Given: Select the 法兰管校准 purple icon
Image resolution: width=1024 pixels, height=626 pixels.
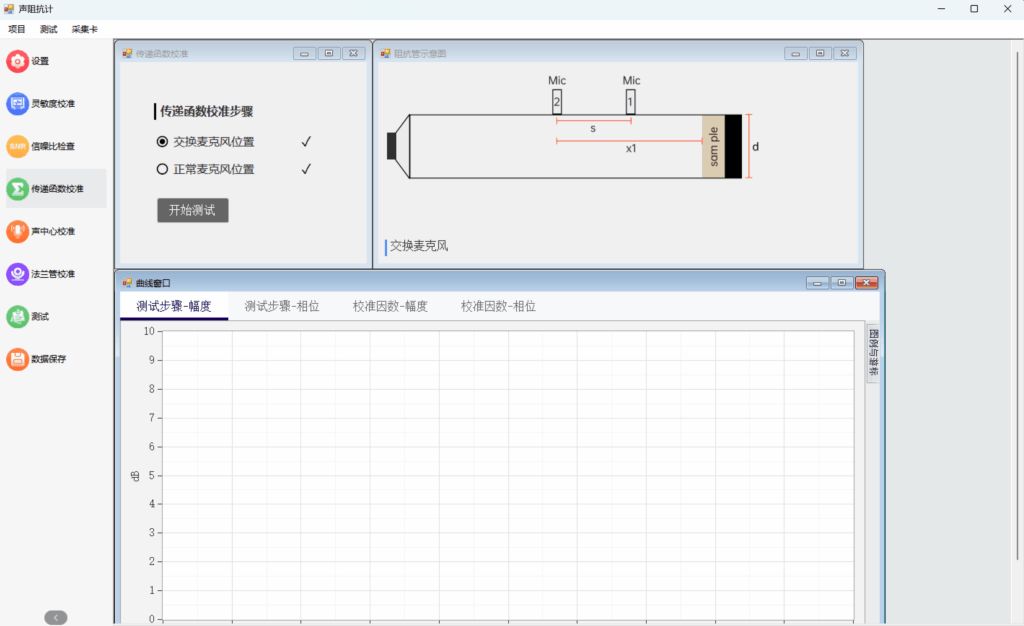Looking at the screenshot, I should (18, 274).
